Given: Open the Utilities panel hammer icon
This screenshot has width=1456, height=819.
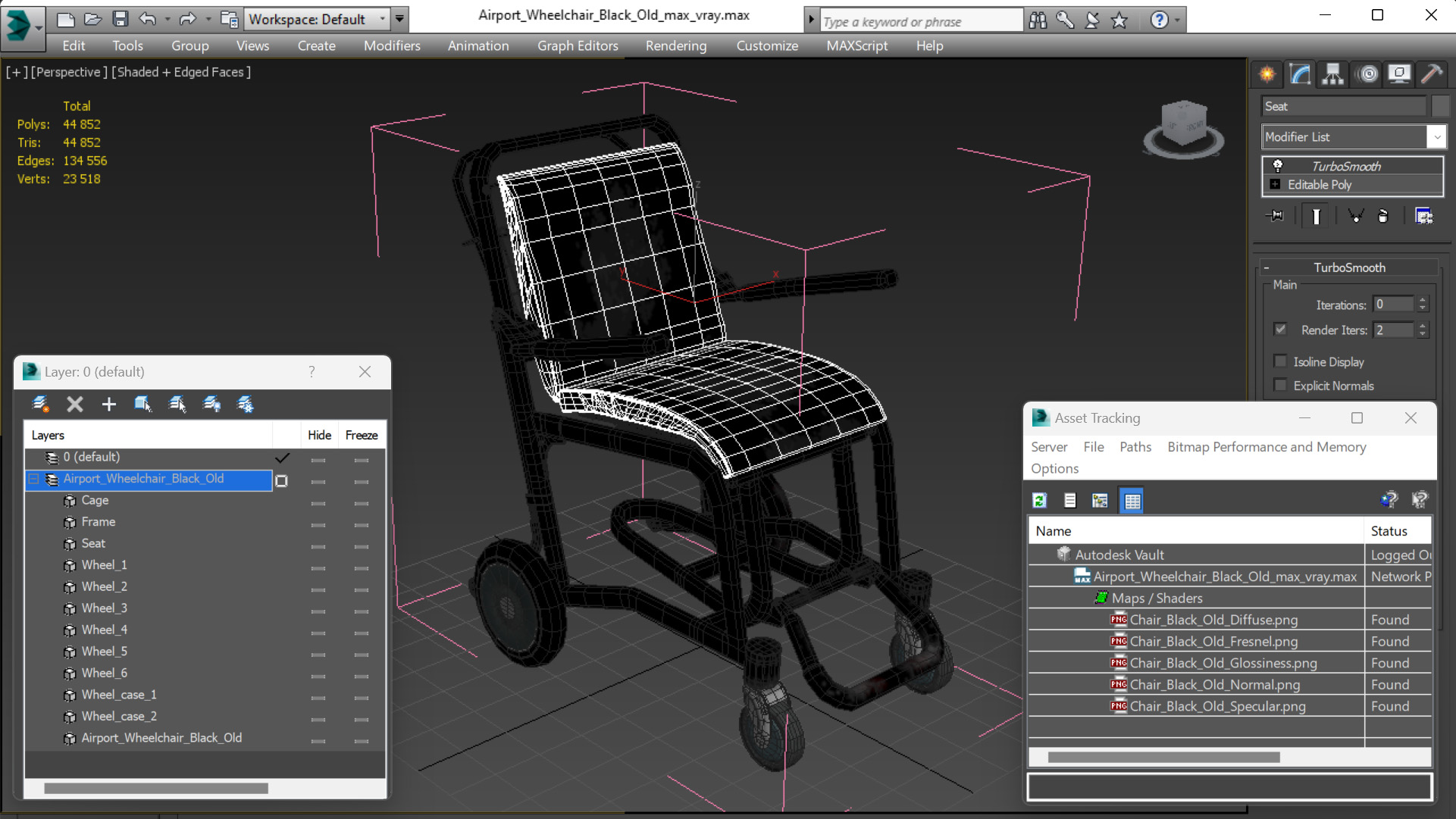Looking at the screenshot, I should pos(1432,73).
